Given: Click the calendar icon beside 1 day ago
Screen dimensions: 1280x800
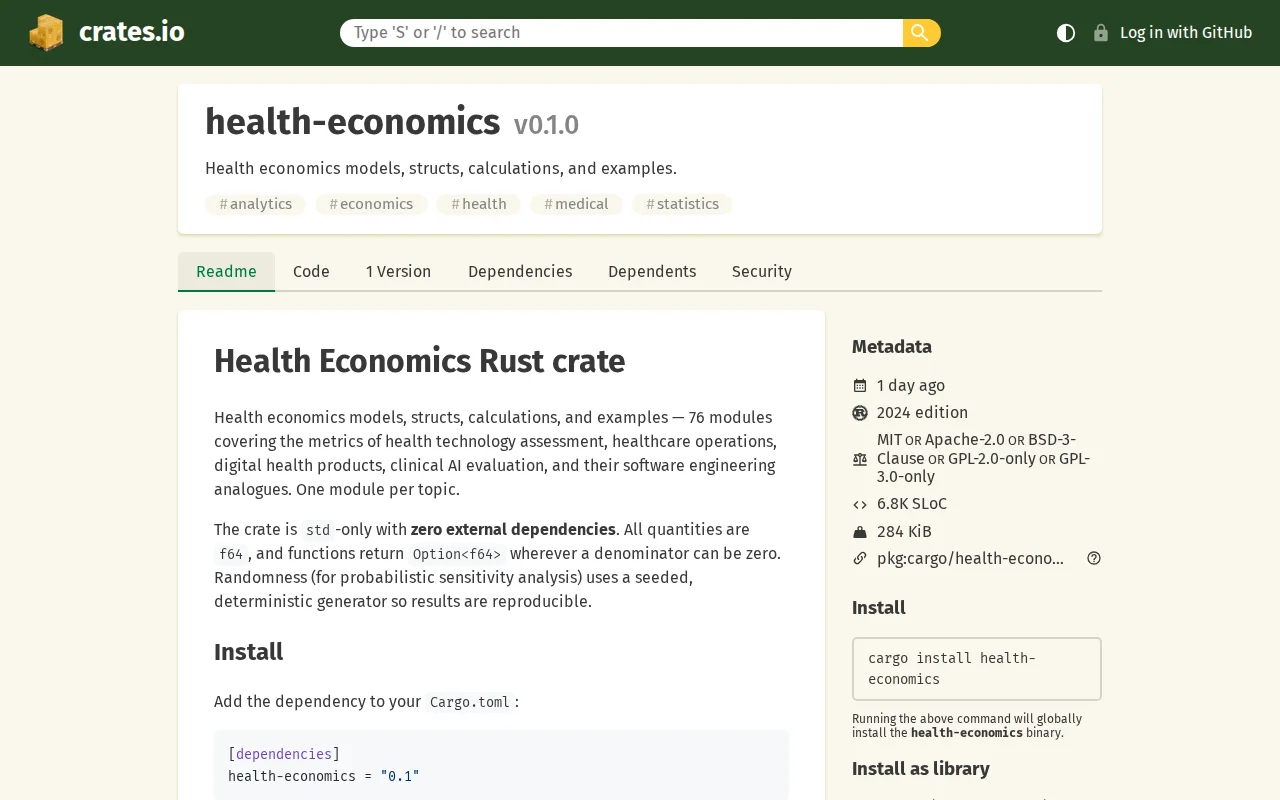Looking at the screenshot, I should pos(860,386).
